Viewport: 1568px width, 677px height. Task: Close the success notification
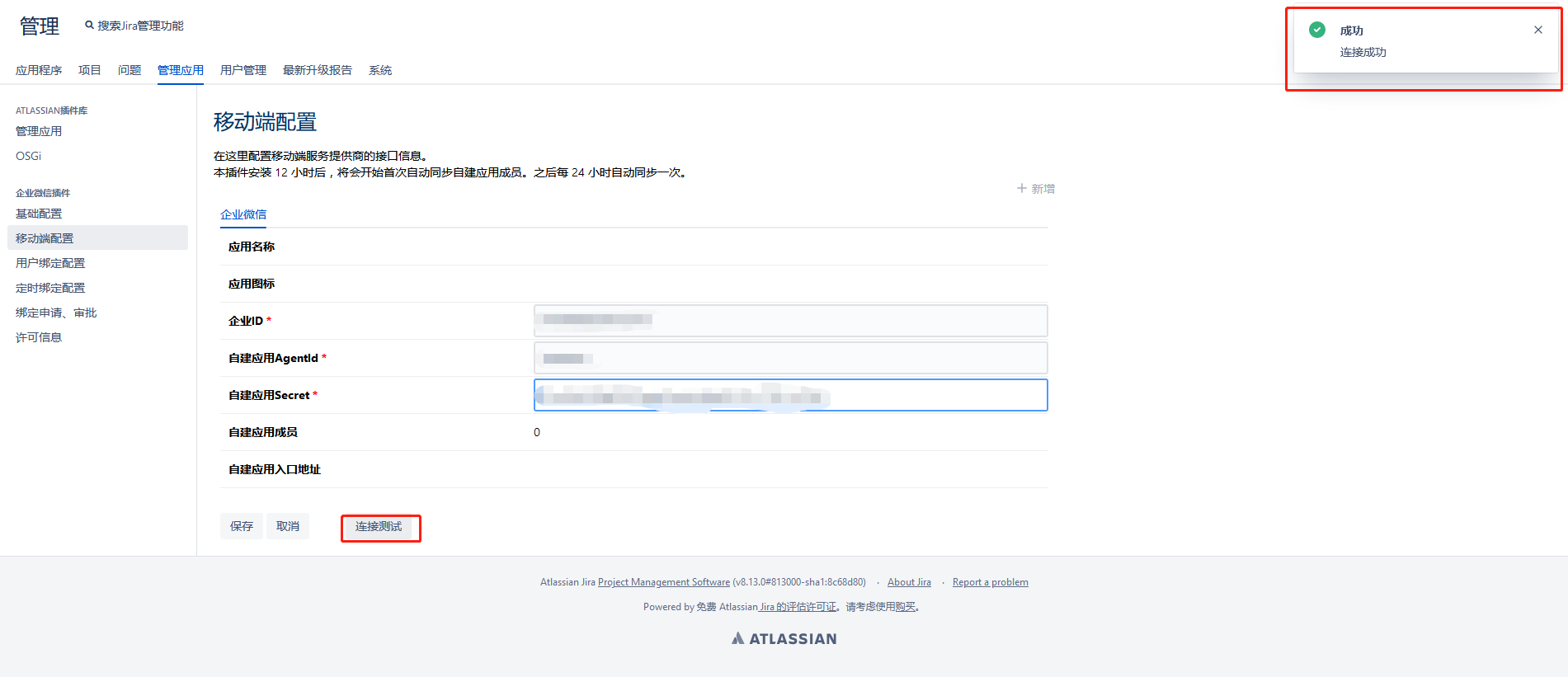pyautogui.click(x=1537, y=30)
